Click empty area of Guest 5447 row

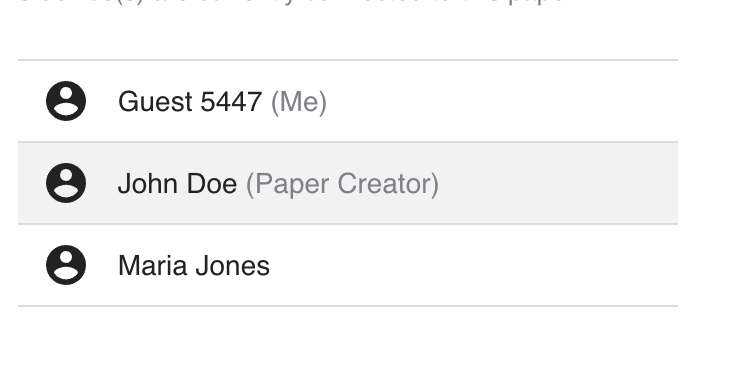click(503, 101)
